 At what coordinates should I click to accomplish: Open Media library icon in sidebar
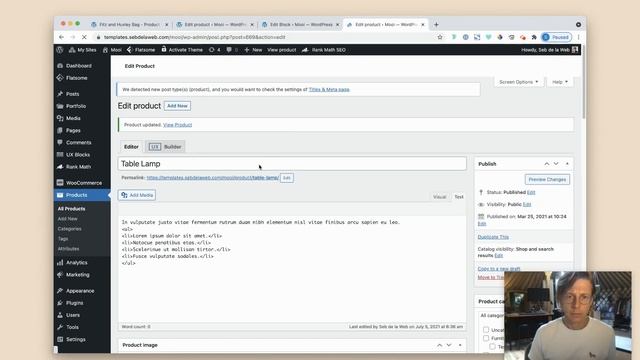click(x=60, y=118)
